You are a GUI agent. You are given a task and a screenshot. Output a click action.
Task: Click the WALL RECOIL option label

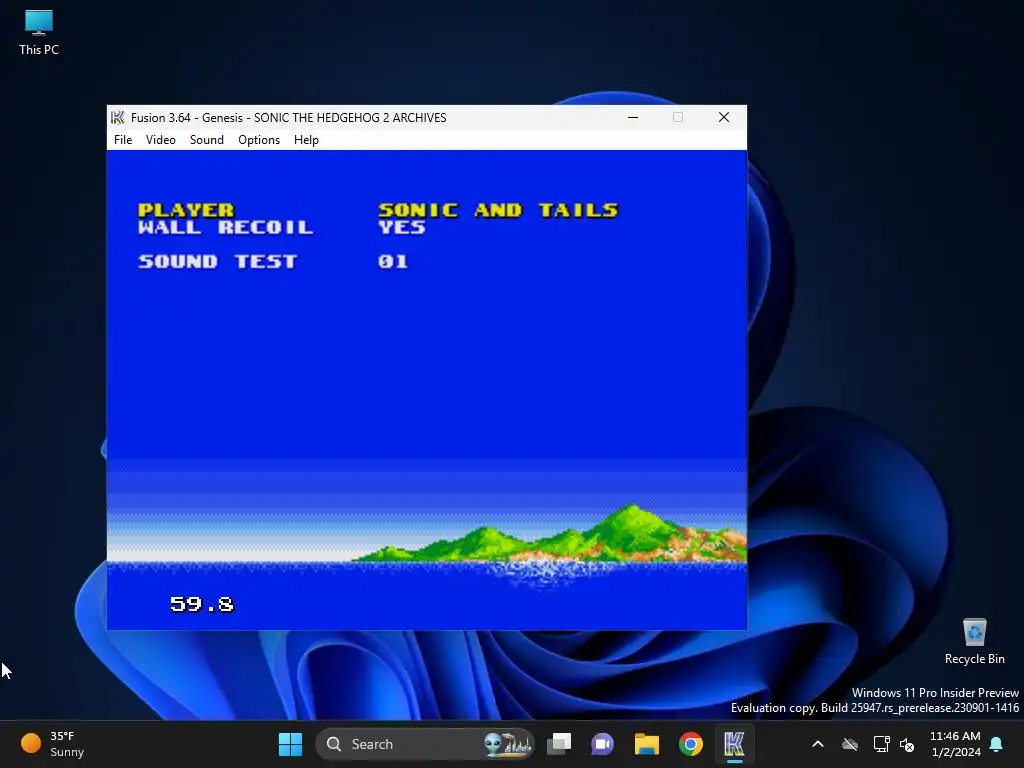(x=225, y=227)
